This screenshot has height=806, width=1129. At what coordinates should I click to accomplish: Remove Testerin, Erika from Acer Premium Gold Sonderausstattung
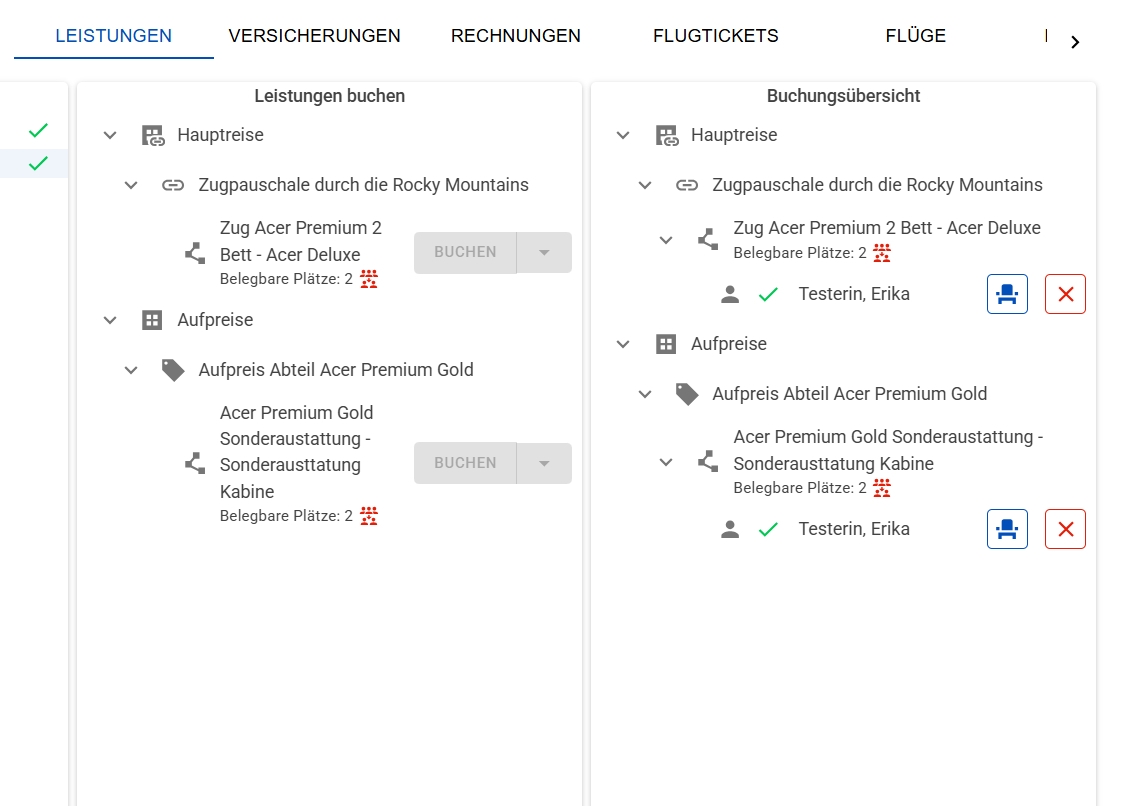click(1065, 529)
